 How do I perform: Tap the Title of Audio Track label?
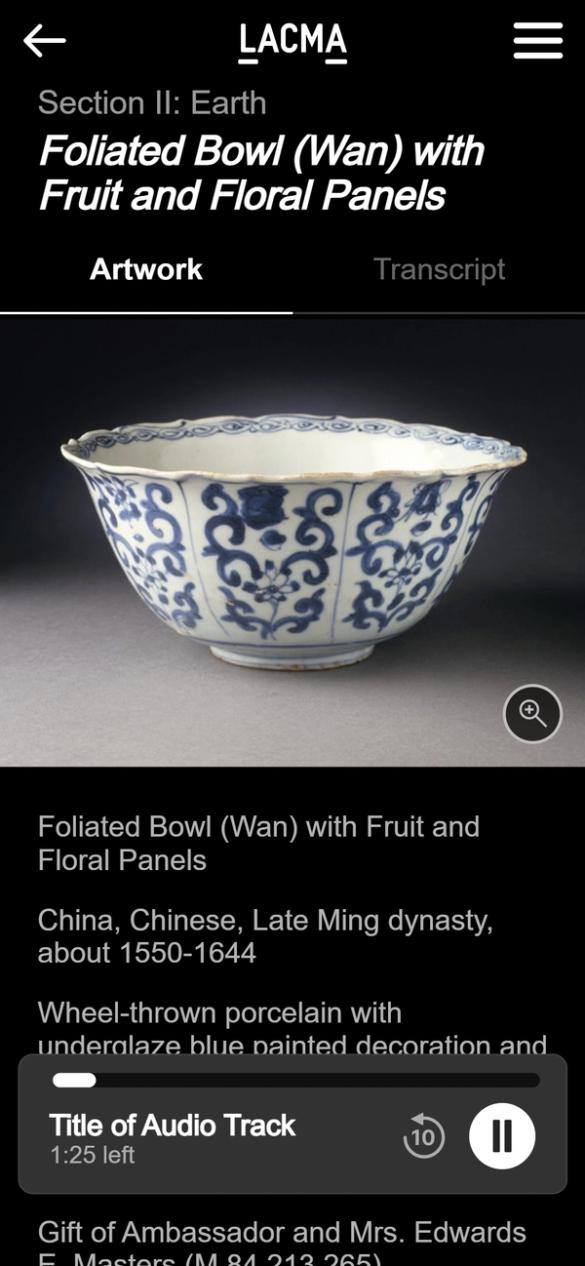point(172,1125)
